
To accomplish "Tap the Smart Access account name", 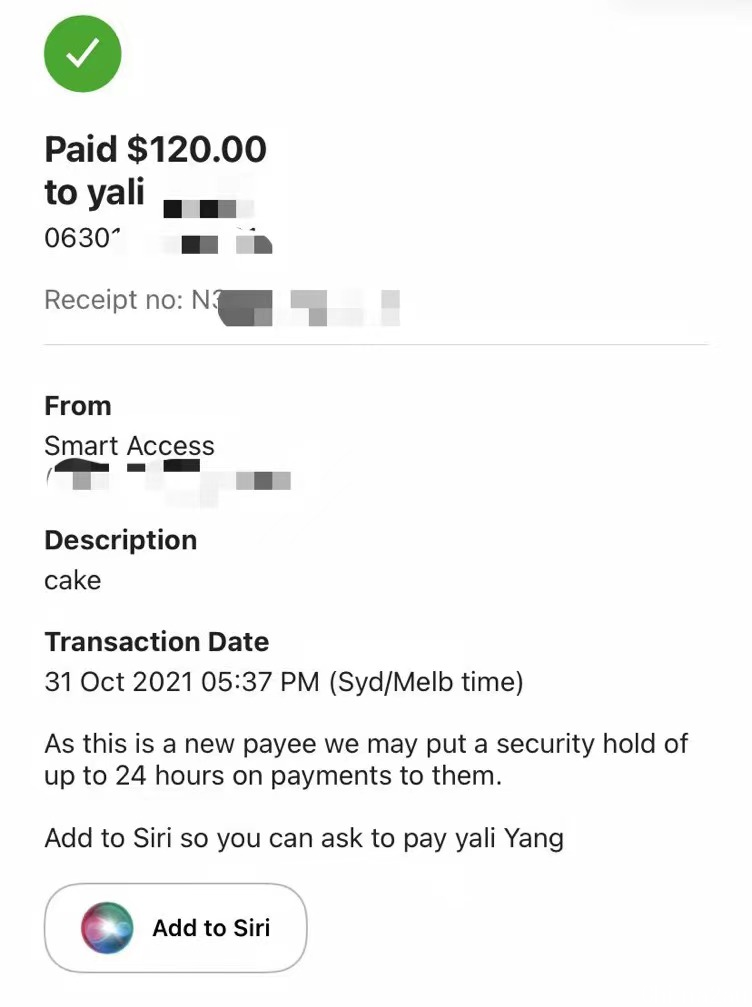I will click(x=129, y=445).
